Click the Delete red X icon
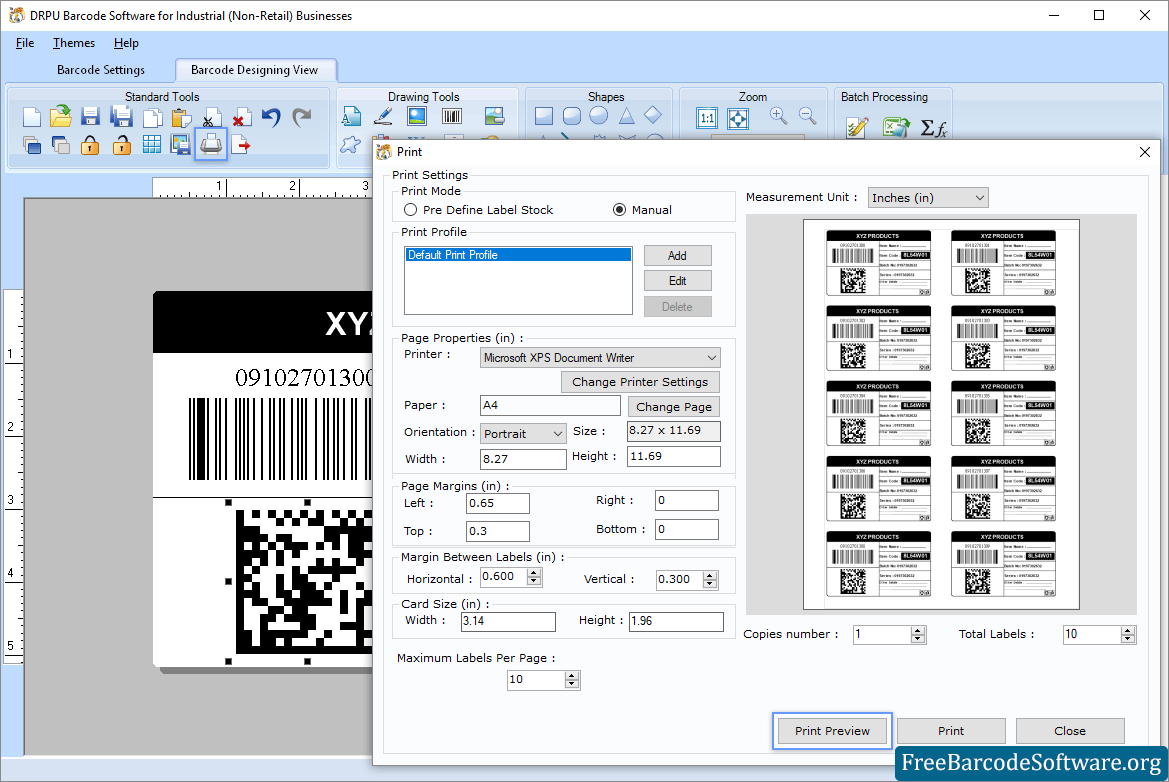 coord(241,118)
